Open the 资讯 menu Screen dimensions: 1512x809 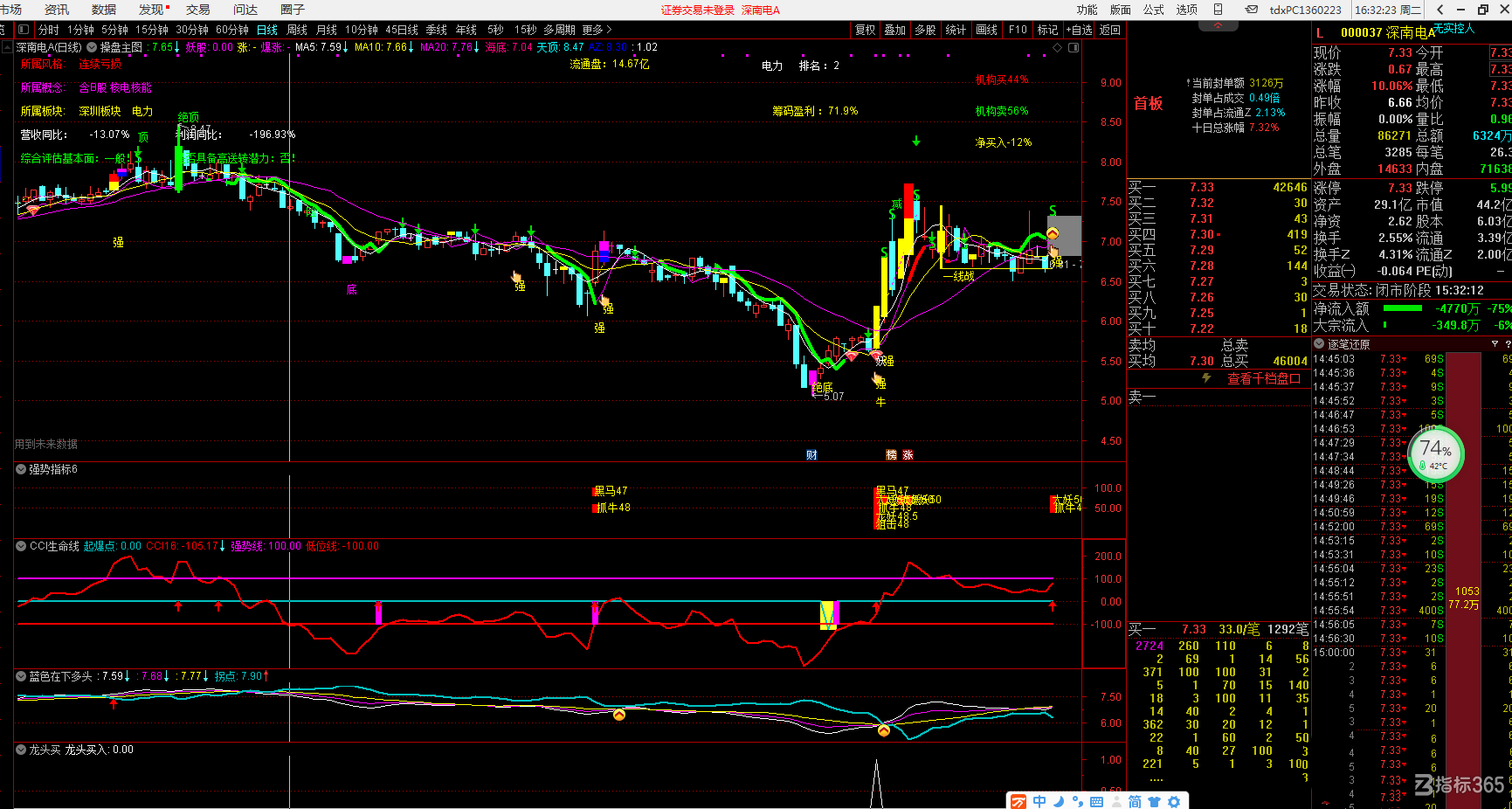point(57,10)
